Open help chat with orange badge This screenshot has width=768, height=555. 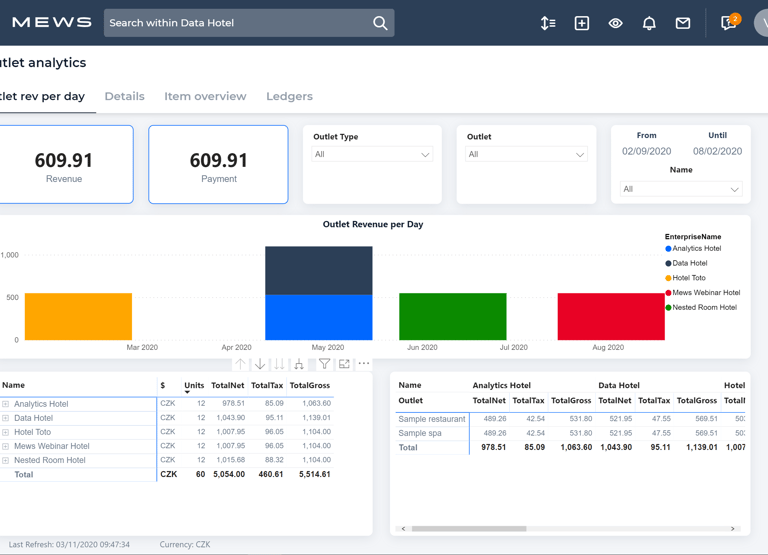click(x=729, y=23)
